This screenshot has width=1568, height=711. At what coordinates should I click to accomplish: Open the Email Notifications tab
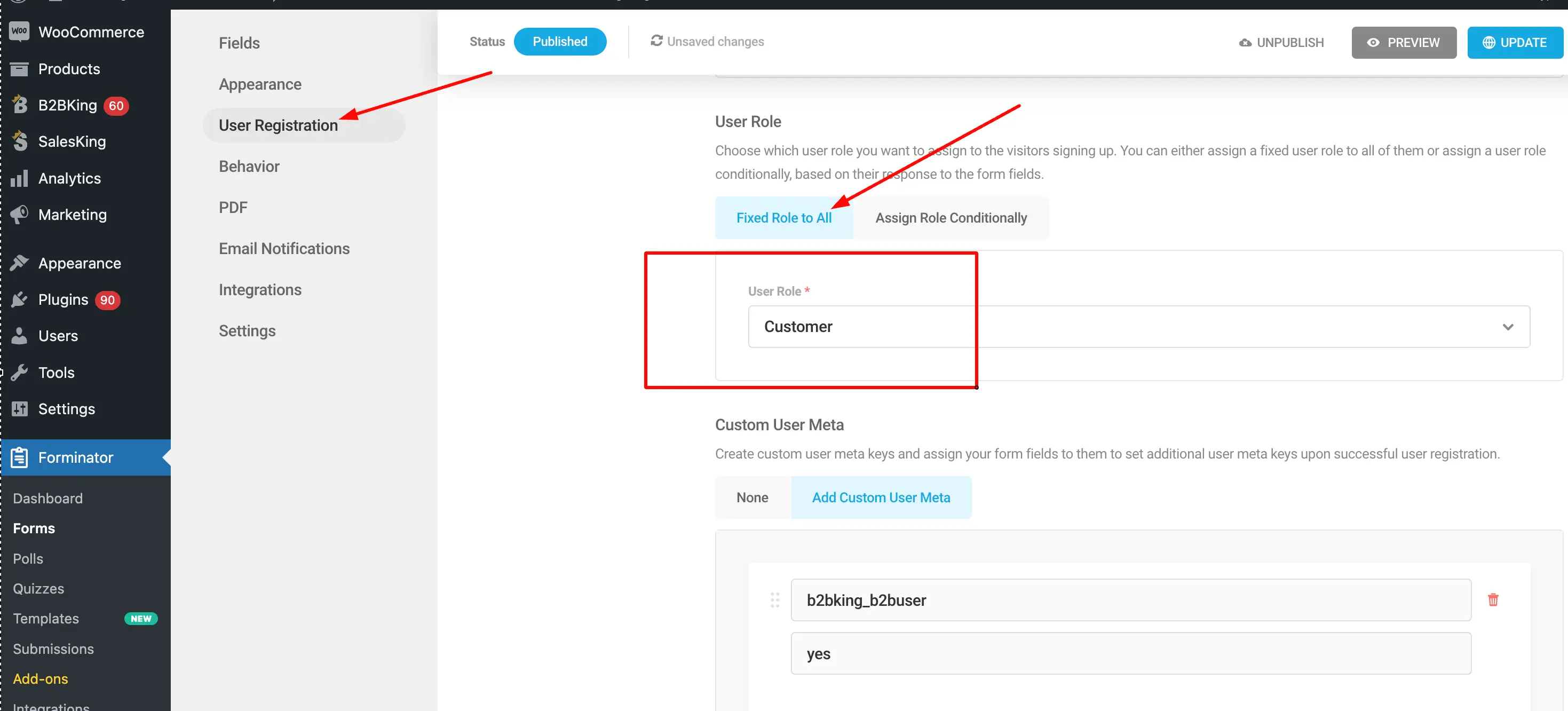(x=284, y=248)
